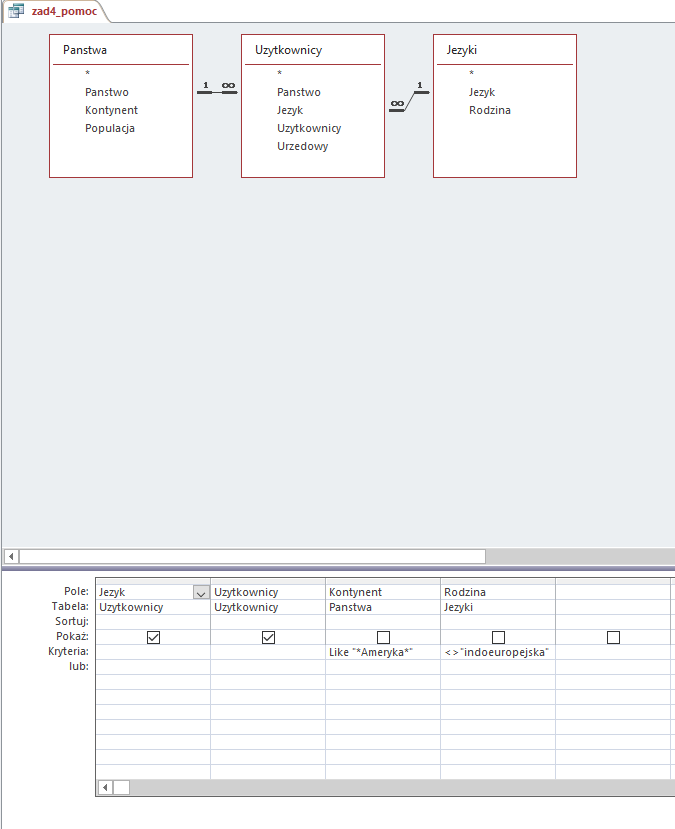This screenshot has width=675, height=829.
Task: Open the Jezyk field dropdown arrow
Action: click(x=201, y=593)
